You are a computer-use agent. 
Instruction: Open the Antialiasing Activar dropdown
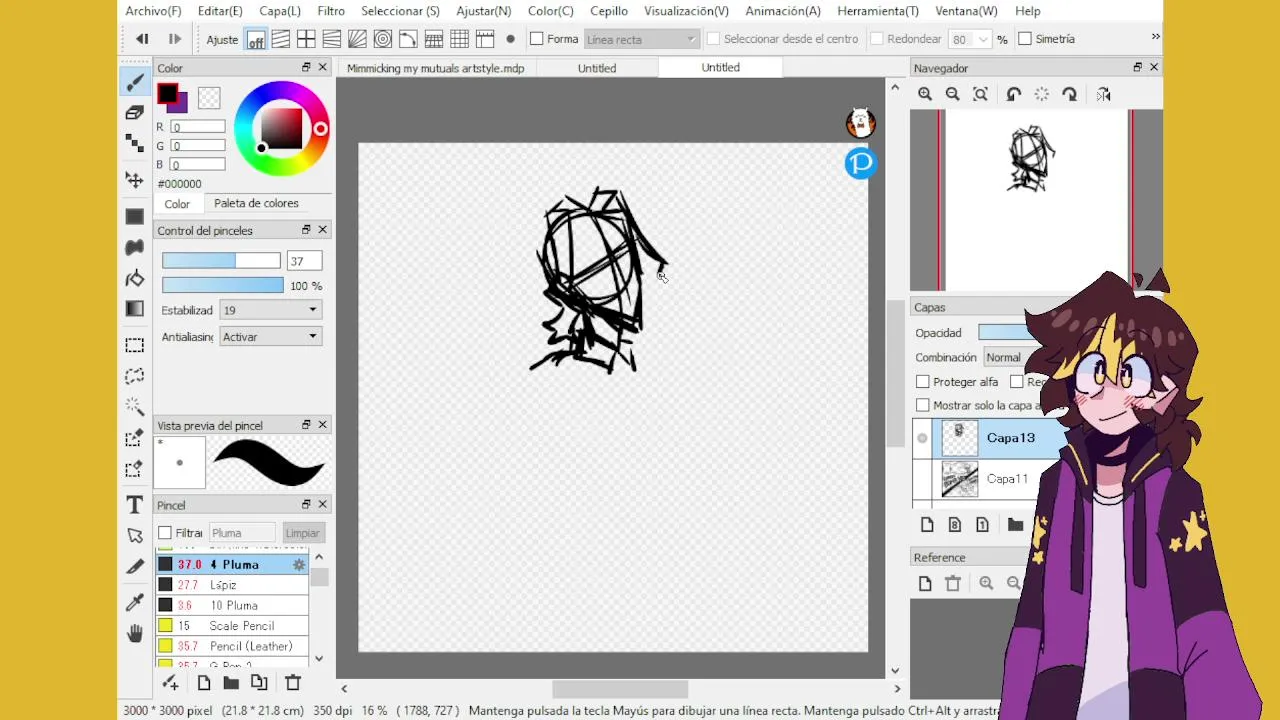pyautogui.click(x=270, y=337)
